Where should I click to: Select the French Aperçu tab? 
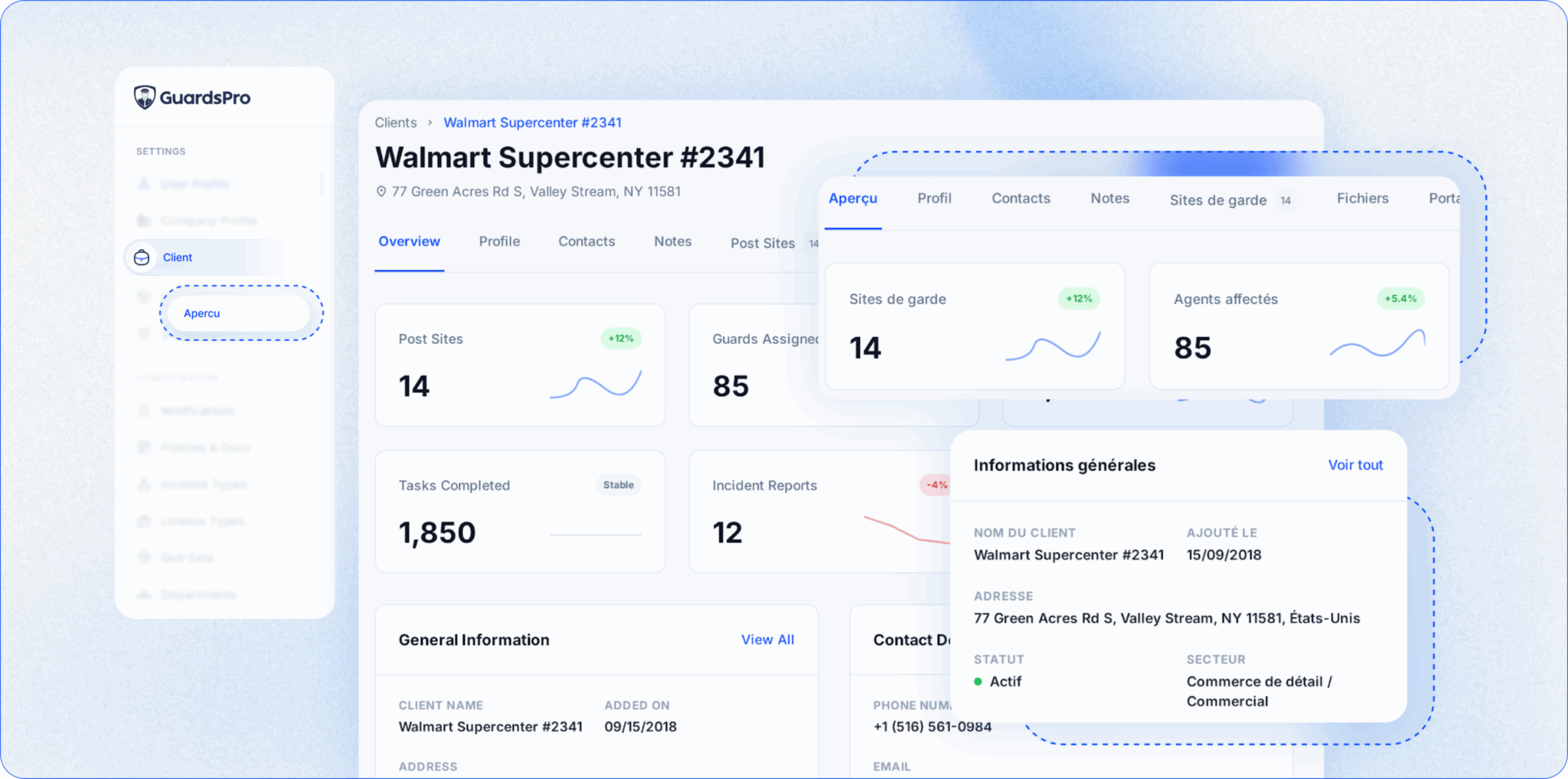(x=853, y=198)
